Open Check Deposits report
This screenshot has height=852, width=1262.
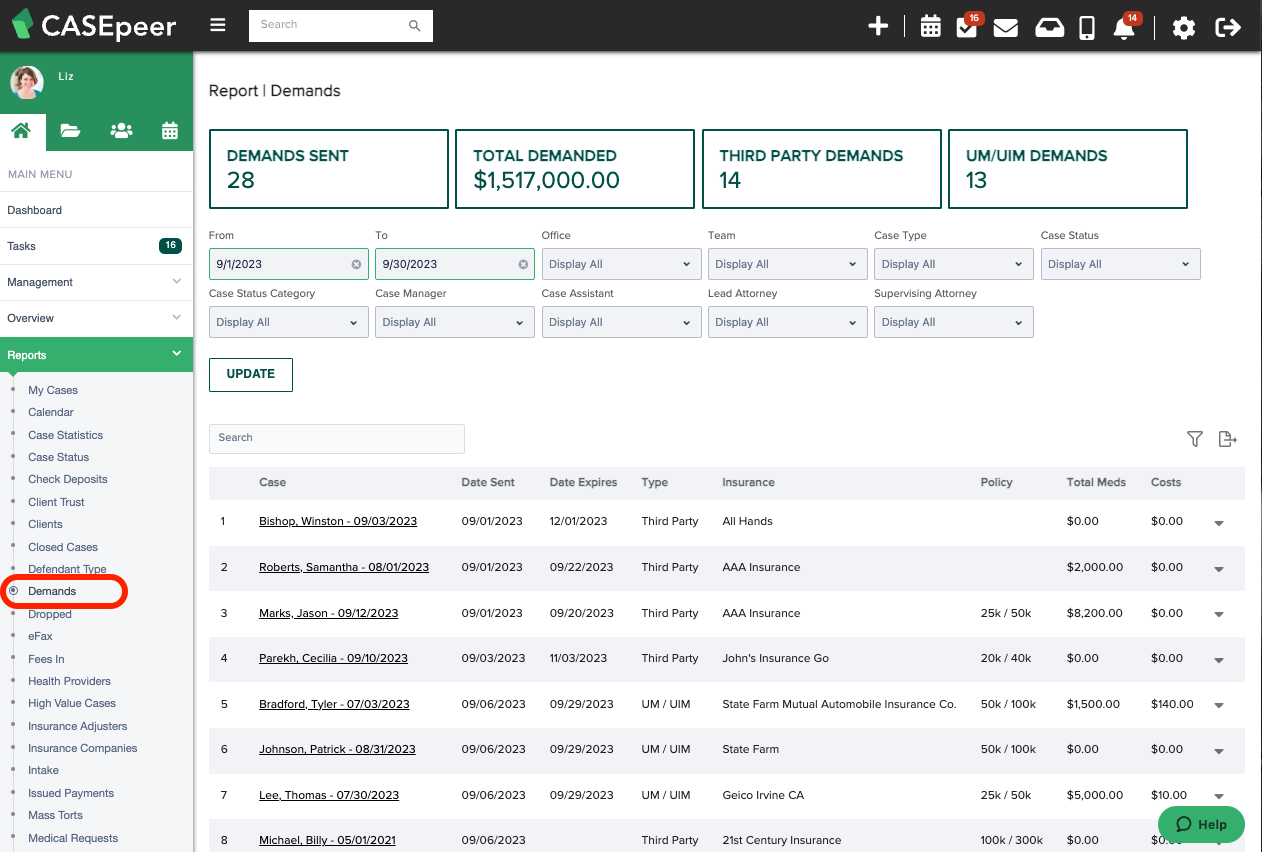tap(68, 479)
